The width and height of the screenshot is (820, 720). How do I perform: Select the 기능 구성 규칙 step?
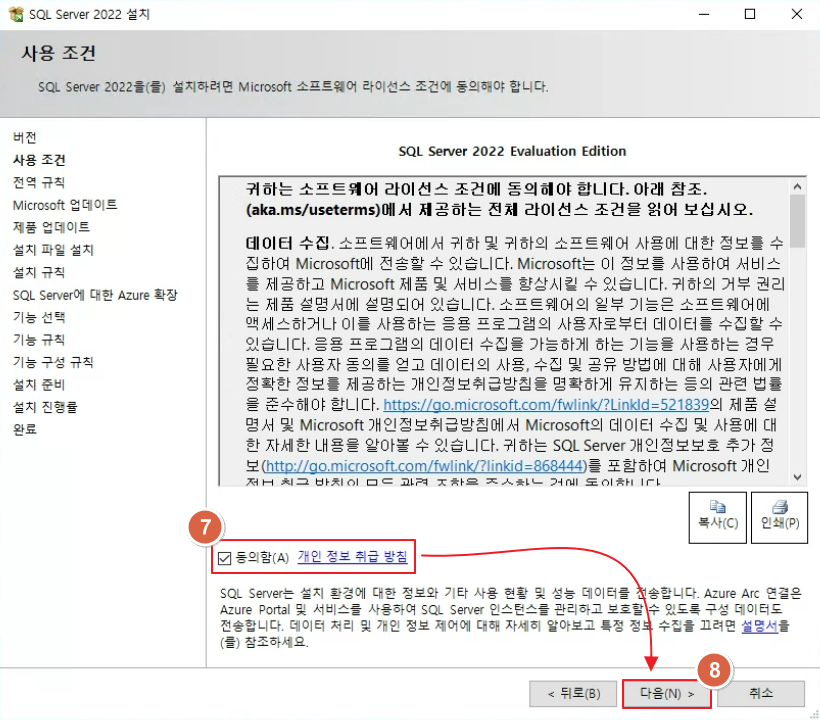point(53,362)
